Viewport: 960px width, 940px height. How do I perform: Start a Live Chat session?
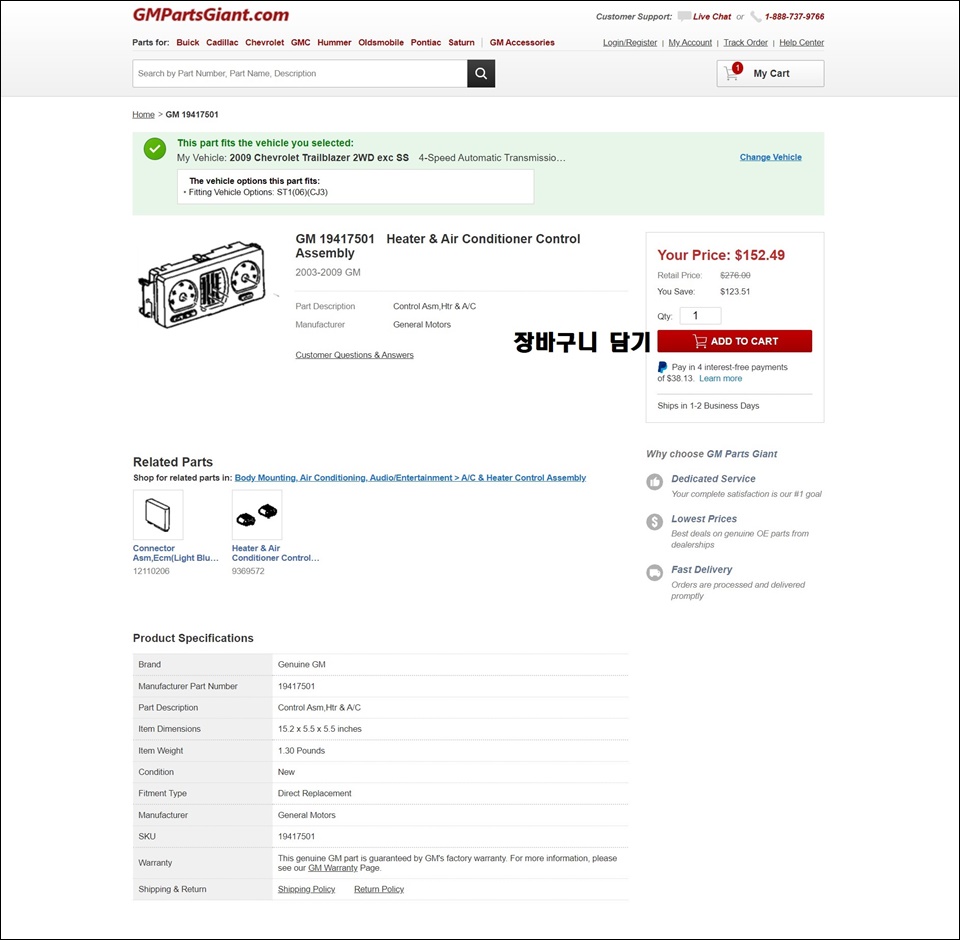712,17
